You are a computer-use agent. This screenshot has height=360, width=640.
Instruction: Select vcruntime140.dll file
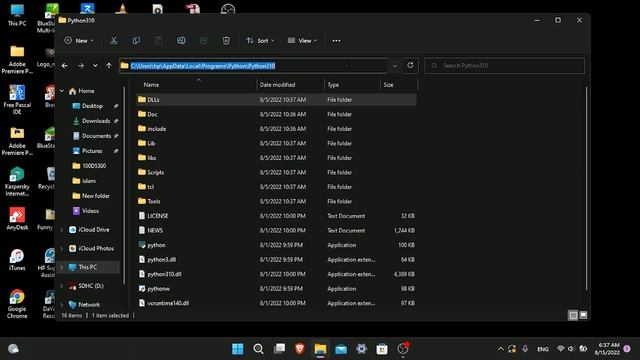coord(276,303)
